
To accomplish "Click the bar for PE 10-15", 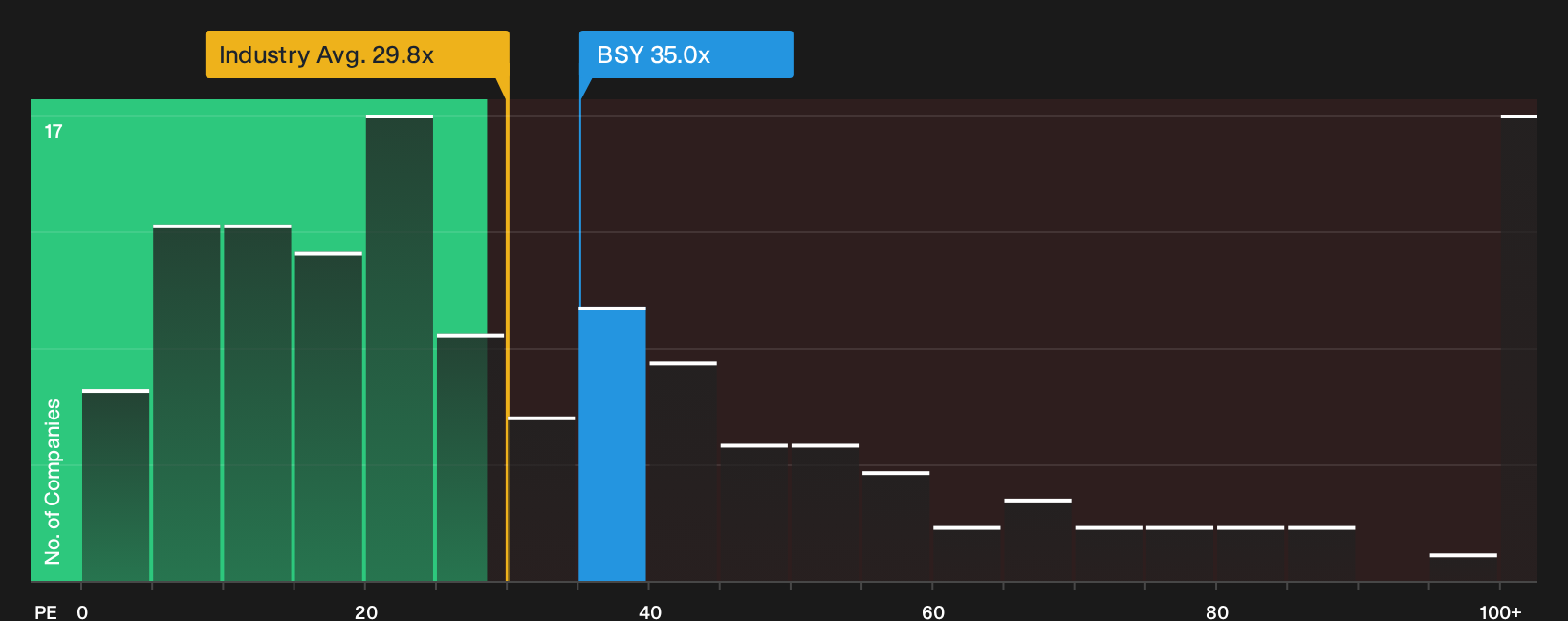I will (257, 403).
